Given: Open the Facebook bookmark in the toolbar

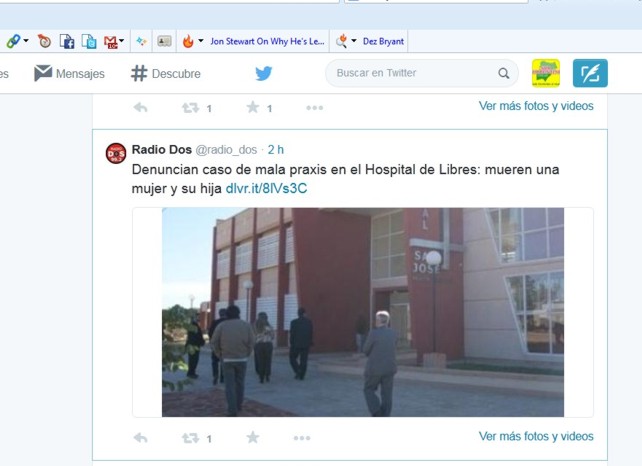Looking at the screenshot, I should [x=68, y=41].
